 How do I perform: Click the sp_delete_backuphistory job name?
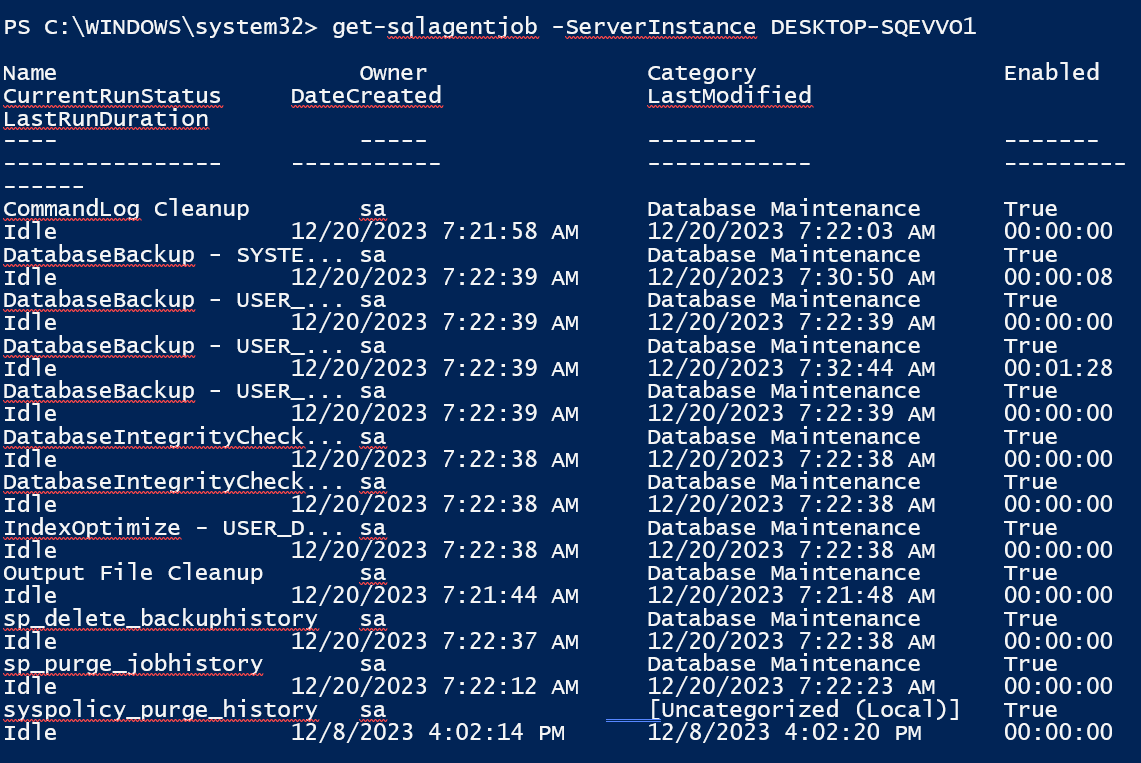coord(160,619)
